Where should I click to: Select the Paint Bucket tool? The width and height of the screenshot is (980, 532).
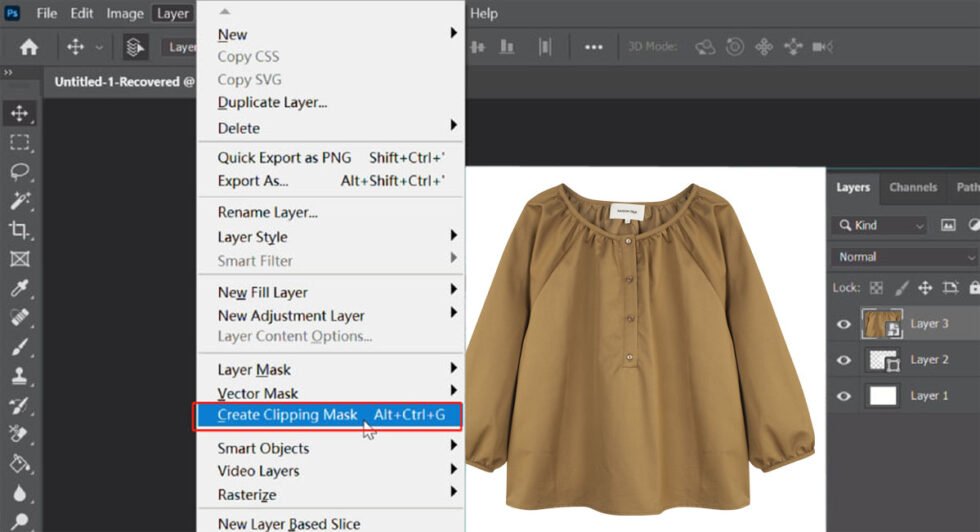click(x=19, y=463)
